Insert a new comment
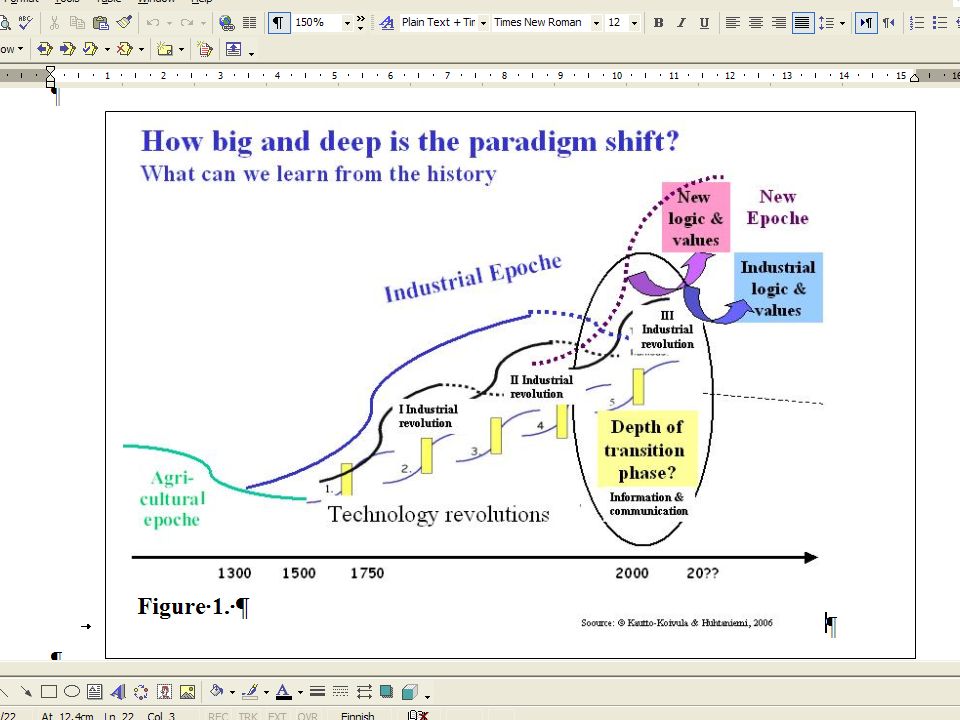960x720 pixels. [x=165, y=49]
